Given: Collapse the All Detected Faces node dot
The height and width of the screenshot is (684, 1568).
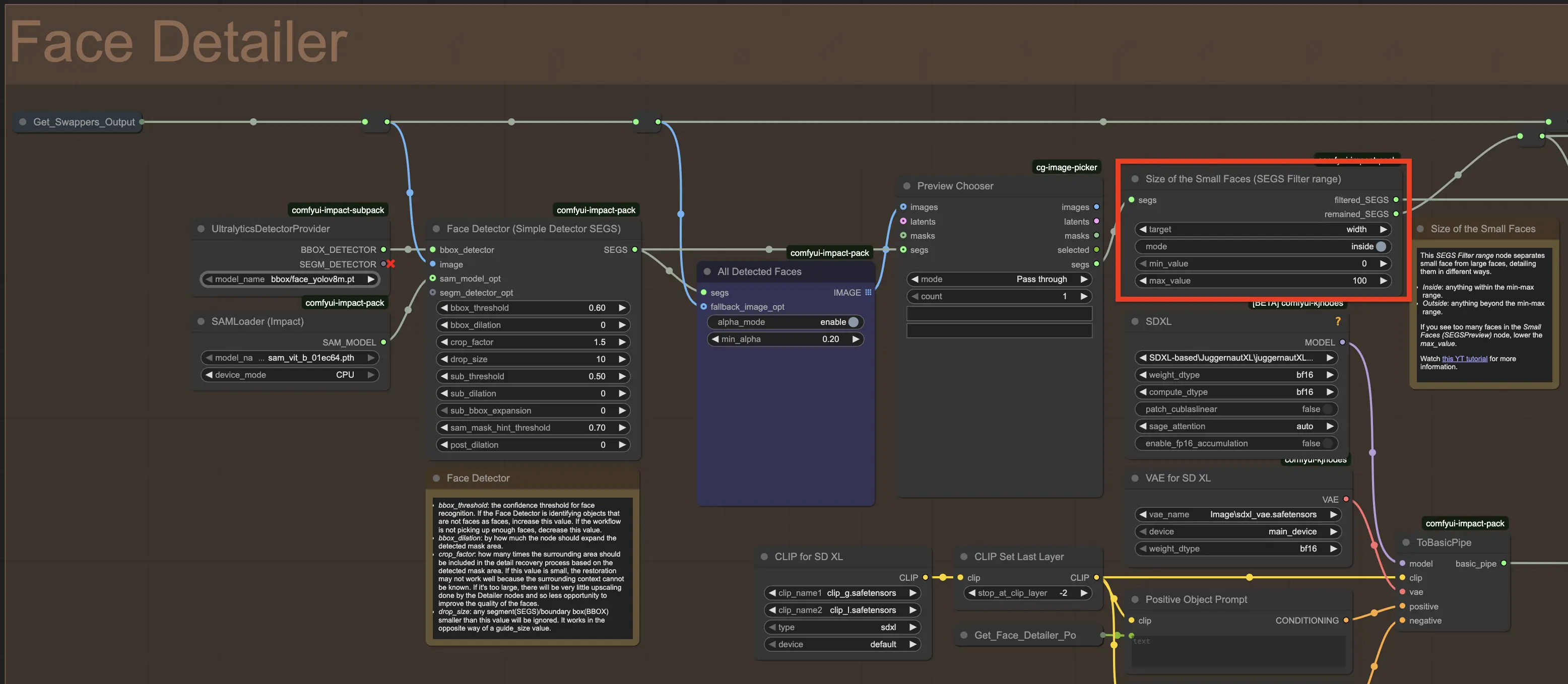Looking at the screenshot, I should [707, 272].
